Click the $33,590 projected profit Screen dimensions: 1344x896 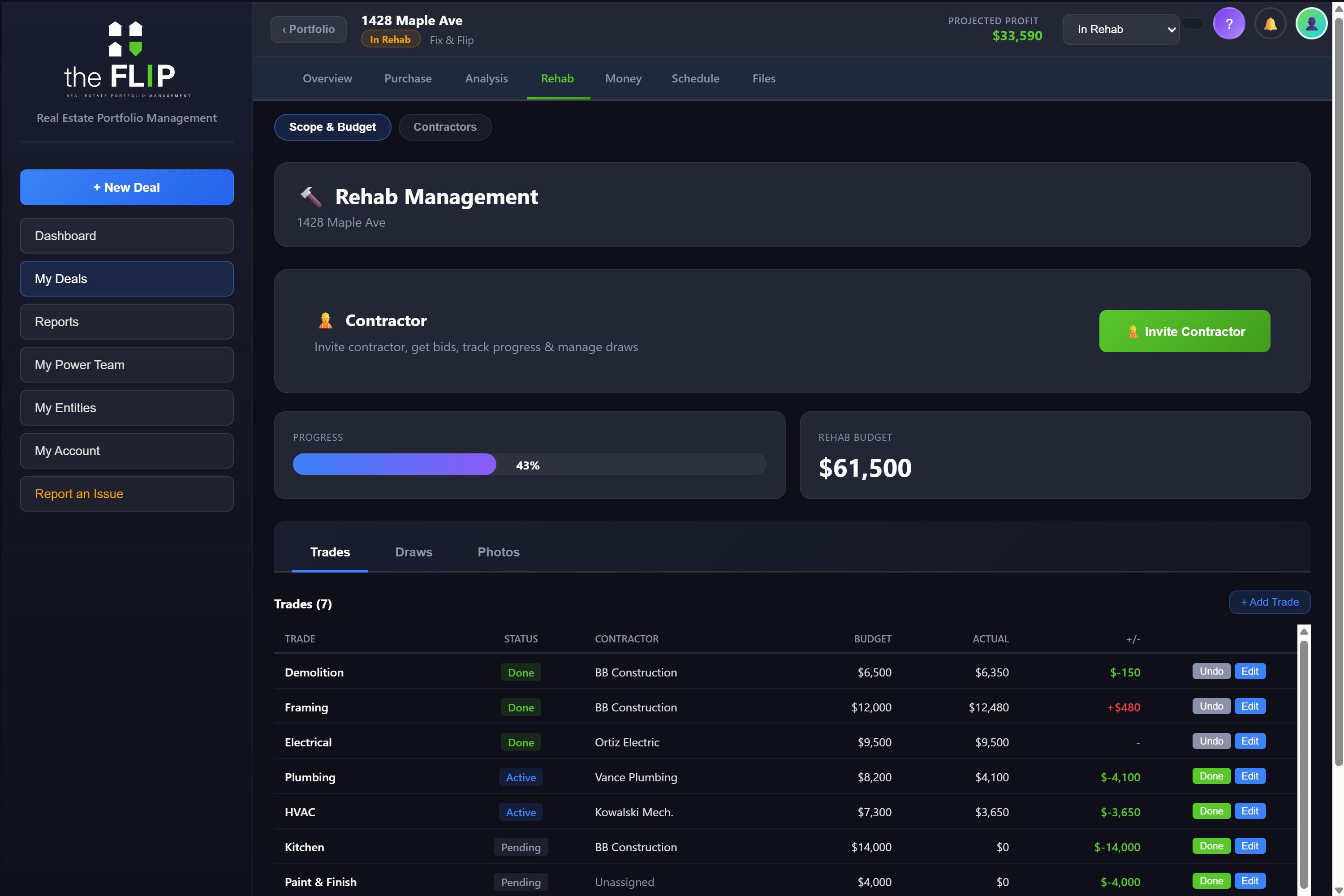click(1017, 36)
